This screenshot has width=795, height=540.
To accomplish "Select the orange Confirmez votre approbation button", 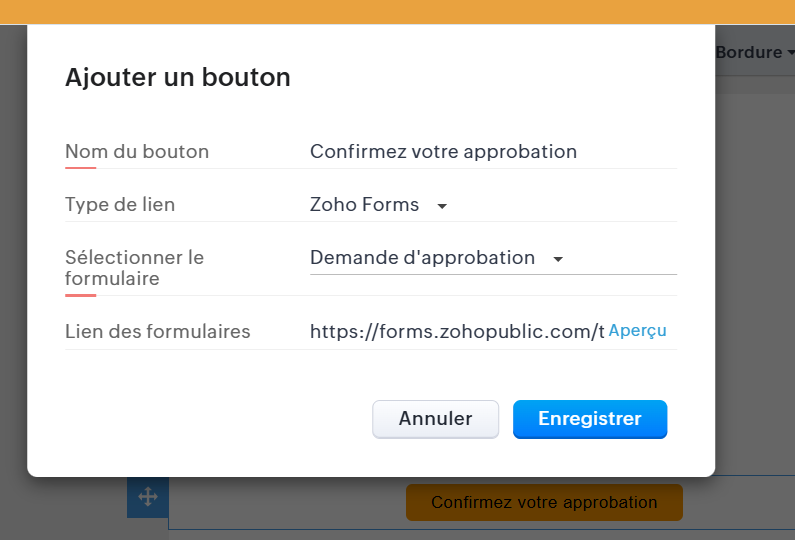I will pyautogui.click(x=544, y=502).
